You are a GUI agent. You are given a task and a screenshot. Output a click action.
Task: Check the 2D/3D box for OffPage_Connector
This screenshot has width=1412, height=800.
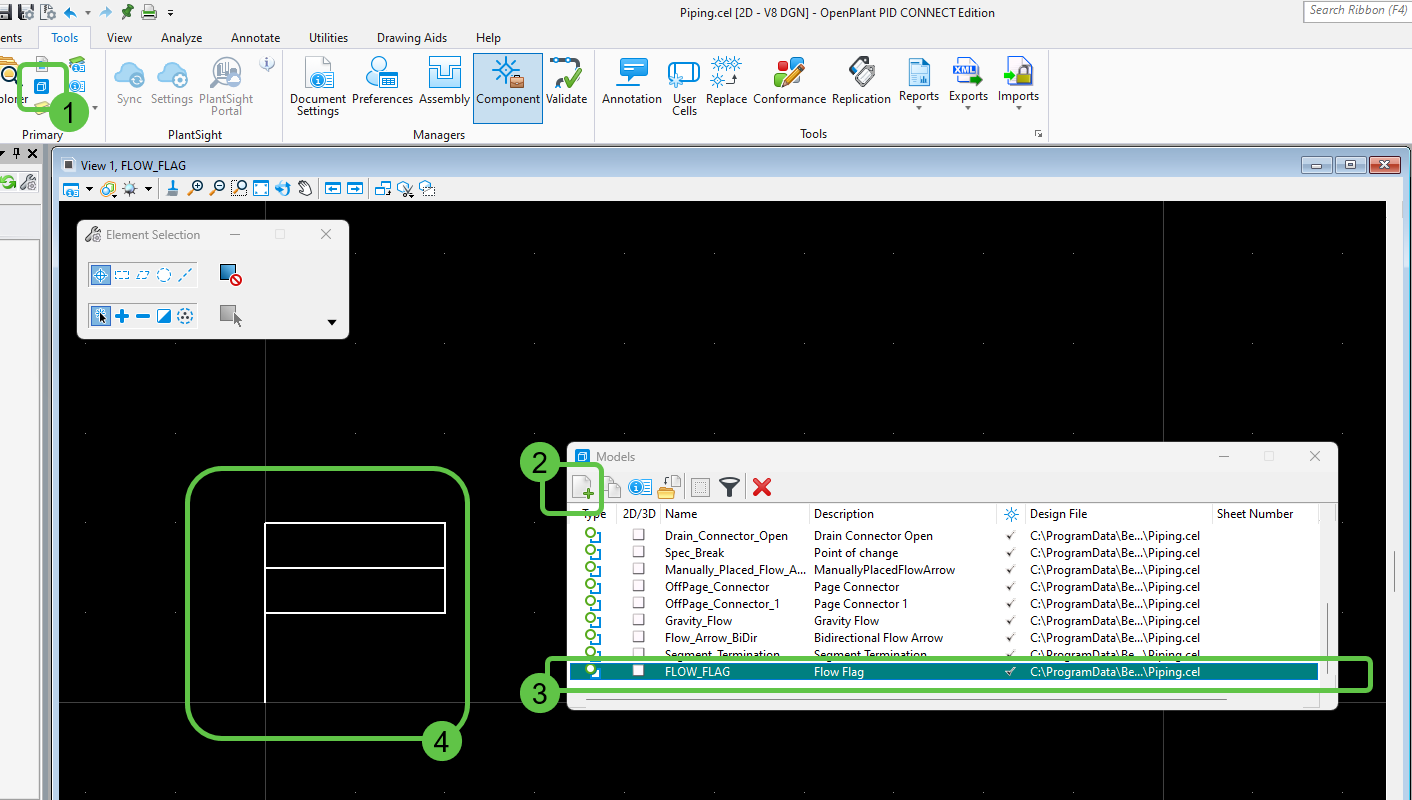point(638,586)
